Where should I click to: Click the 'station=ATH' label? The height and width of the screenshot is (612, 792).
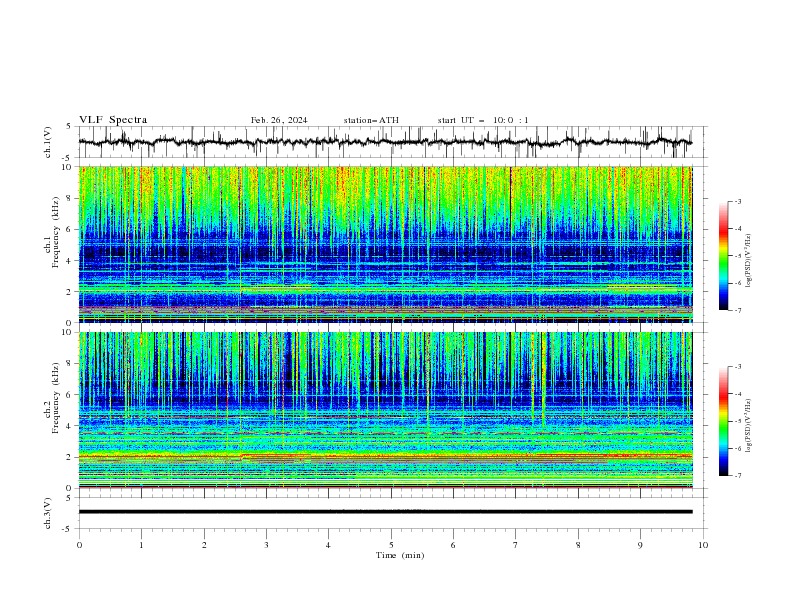(371, 120)
